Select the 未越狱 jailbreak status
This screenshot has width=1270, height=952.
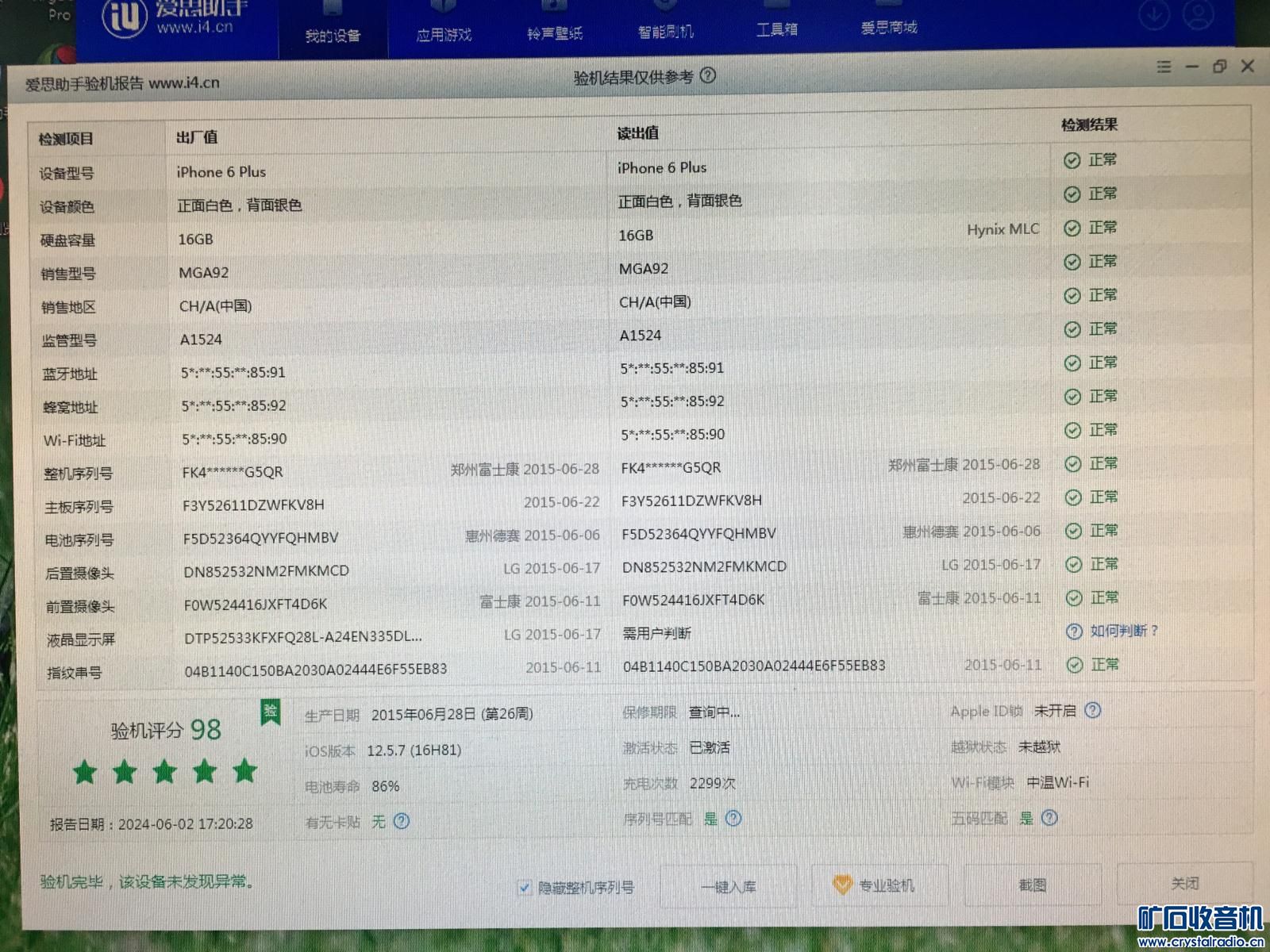tap(1040, 747)
